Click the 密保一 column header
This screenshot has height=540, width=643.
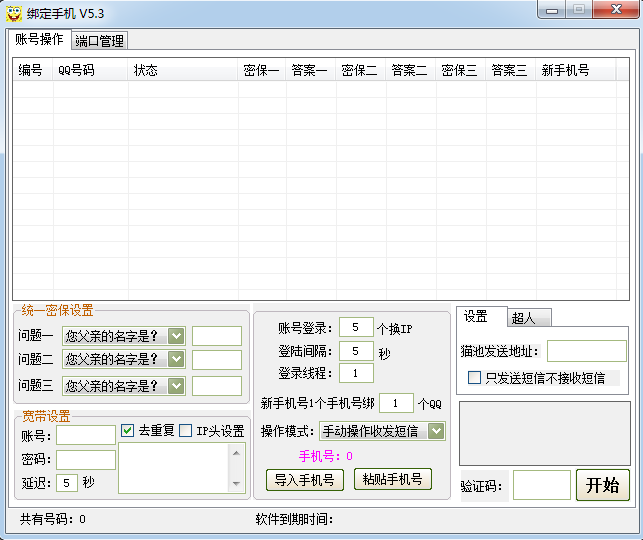pyautogui.click(x=262, y=70)
